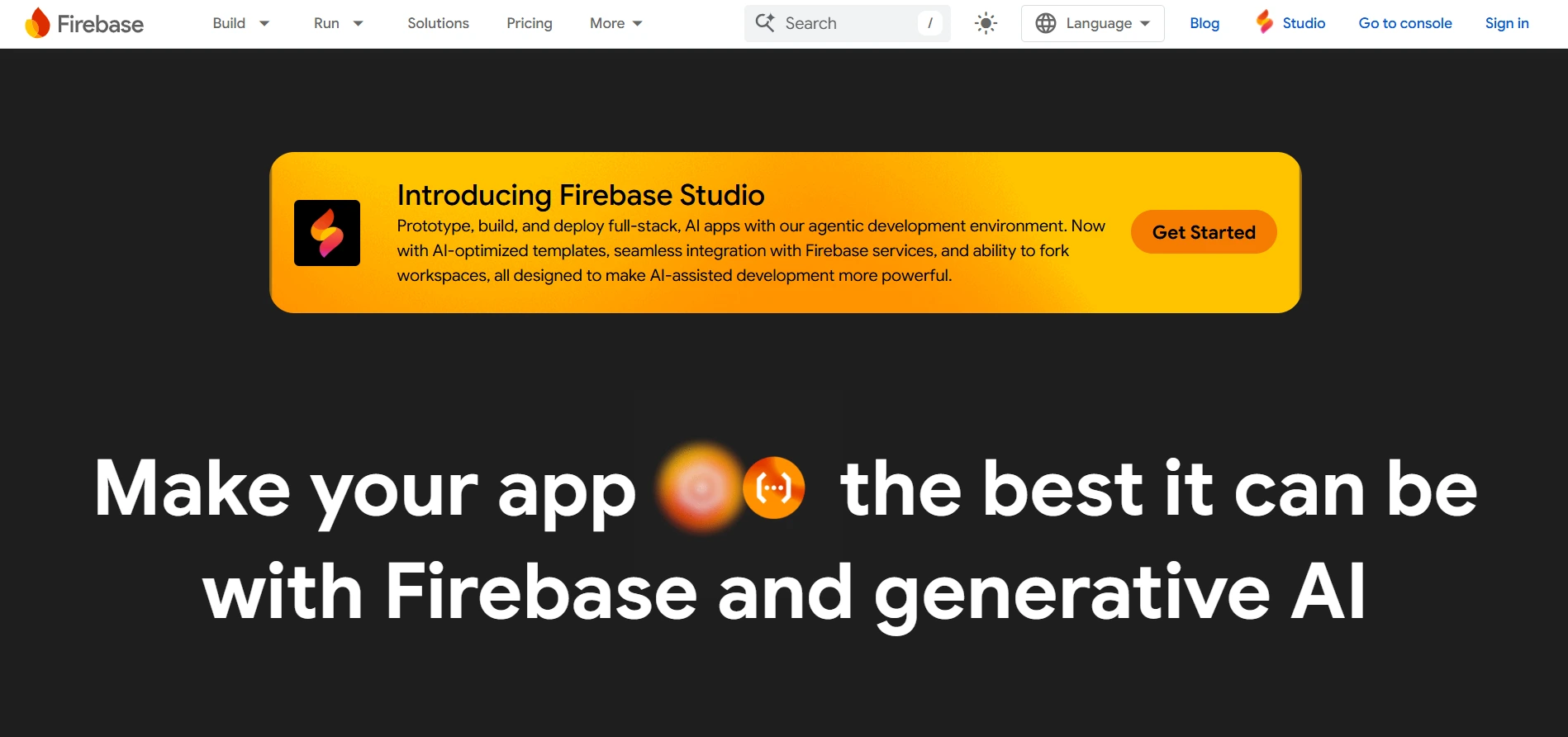The image size is (1568, 737).
Task: Click the search magnifier sparkle icon
Action: pyautogui.click(x=765, y=23)
